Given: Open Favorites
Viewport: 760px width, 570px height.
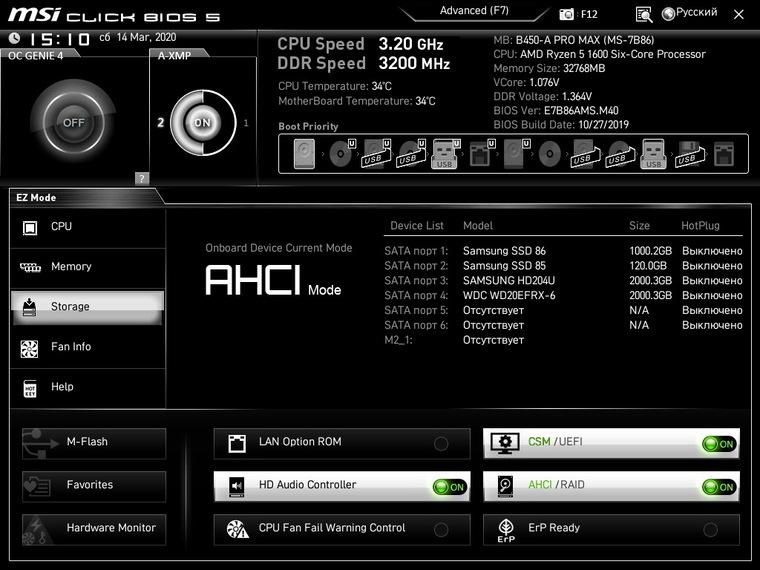Looking at the screenshot, I should coord(94,486).
